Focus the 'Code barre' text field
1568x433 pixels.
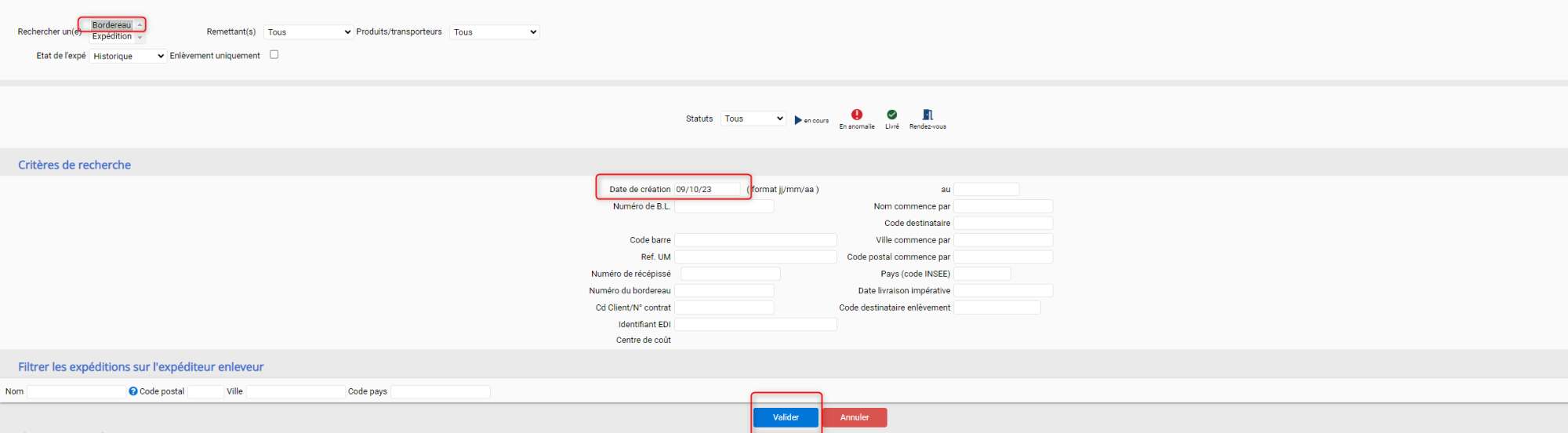[755, 240]
